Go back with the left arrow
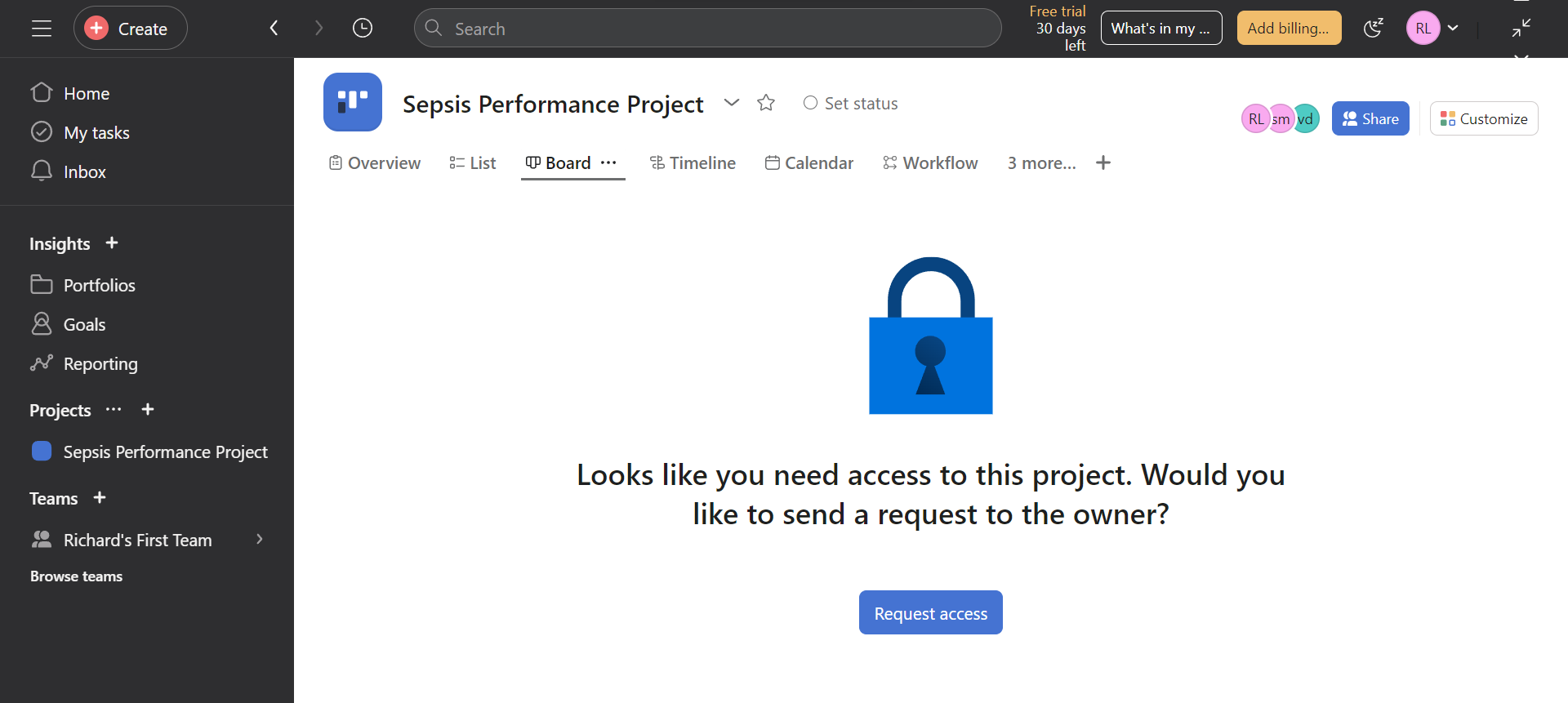This screenshot has height=703, width=1568. click(274, 29)
